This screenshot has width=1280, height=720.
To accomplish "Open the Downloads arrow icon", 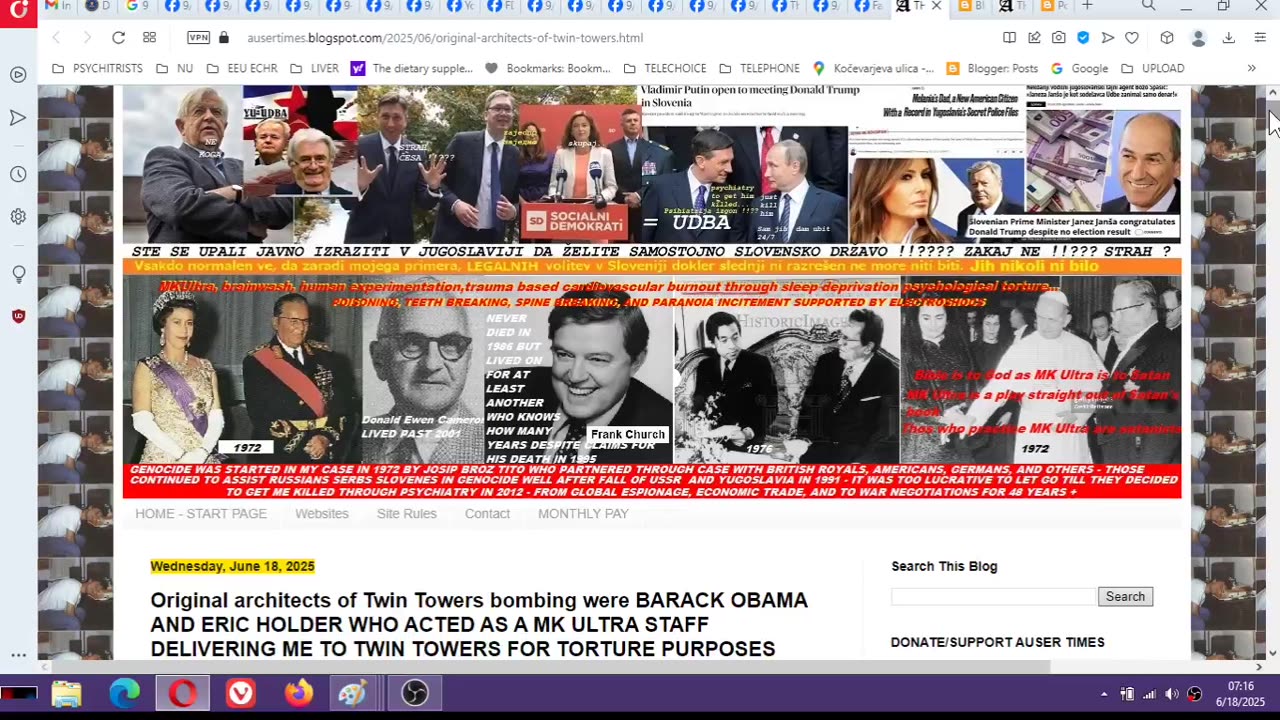I will 1229,38.
